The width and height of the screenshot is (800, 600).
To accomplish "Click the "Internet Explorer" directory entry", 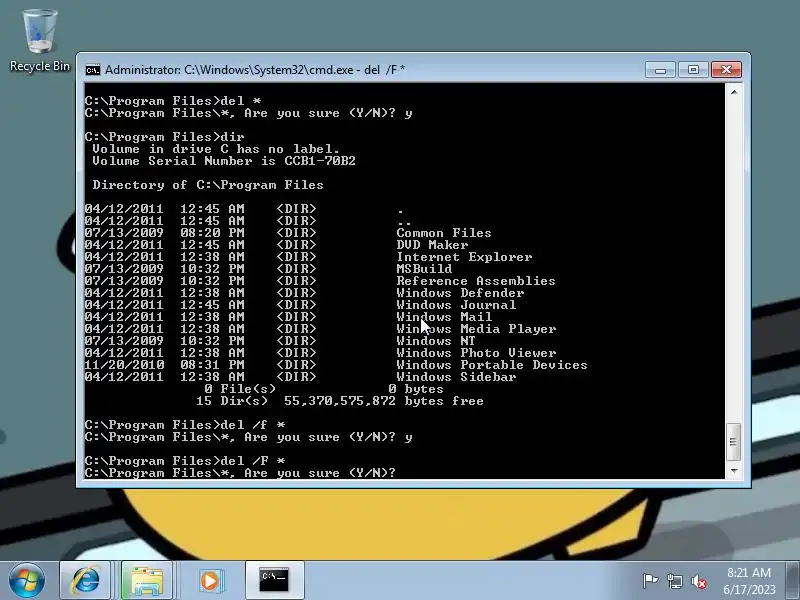I will [464, 257].
